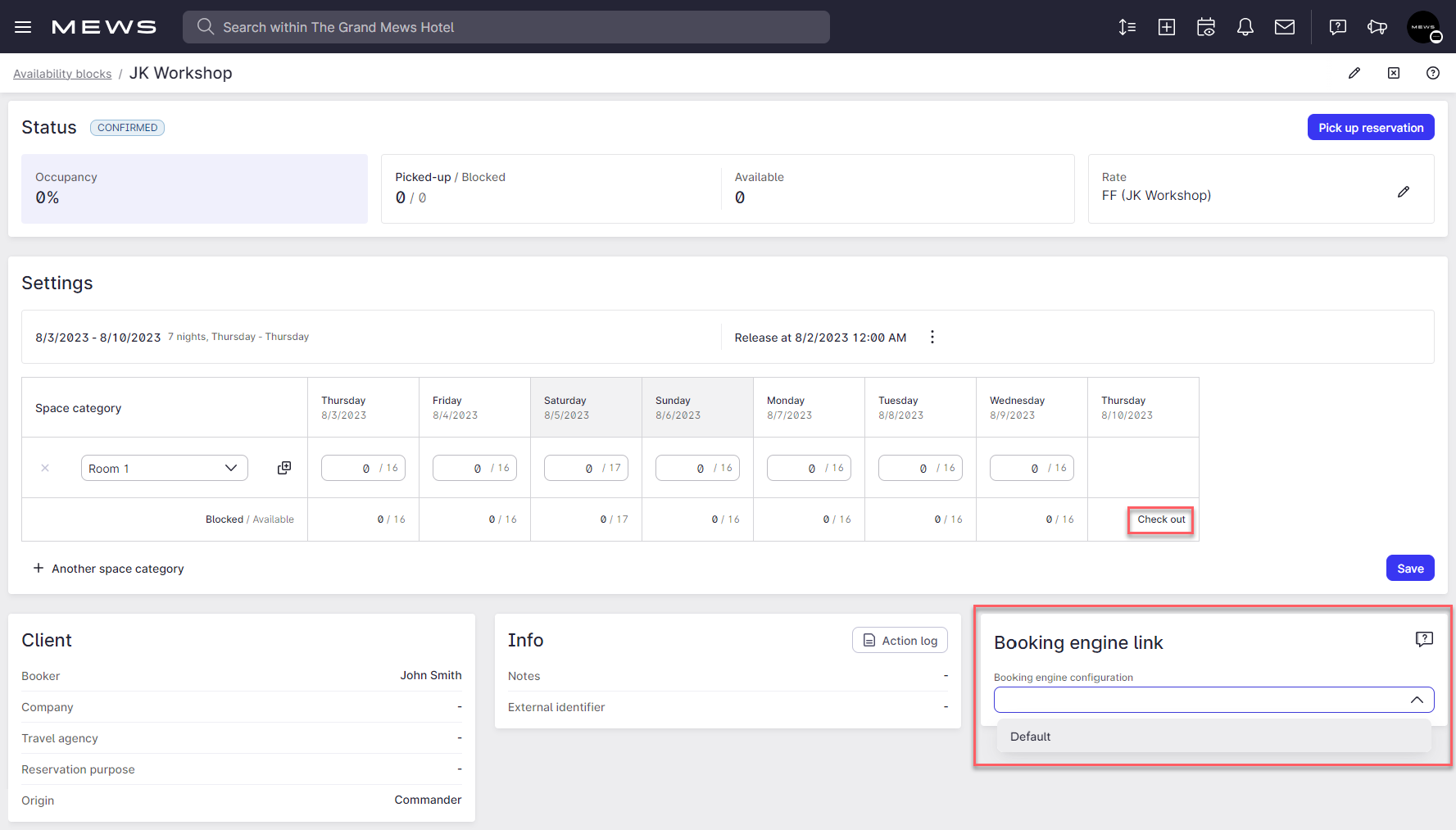Click the Pick up reservation button

pos(1370,127)
